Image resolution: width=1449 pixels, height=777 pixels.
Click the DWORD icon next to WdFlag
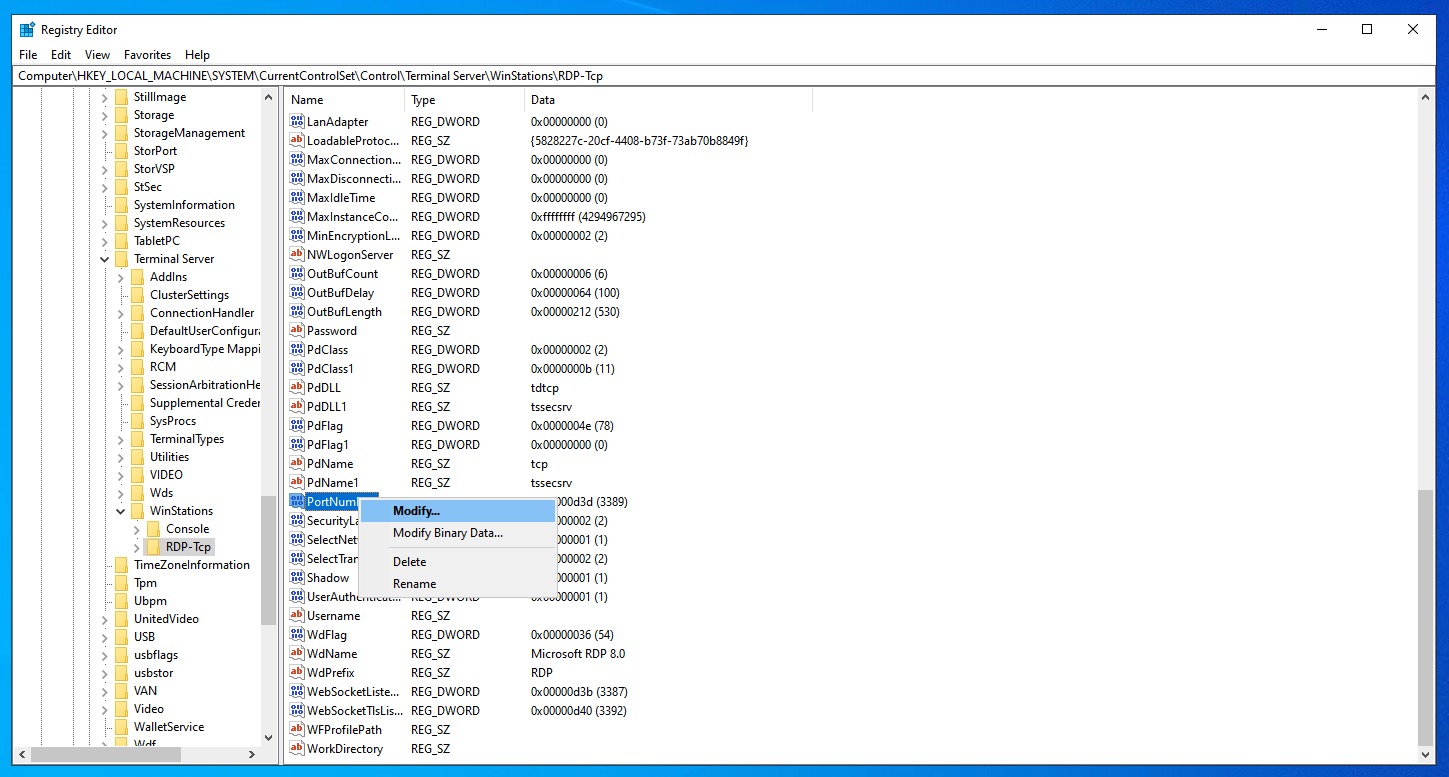296,635
